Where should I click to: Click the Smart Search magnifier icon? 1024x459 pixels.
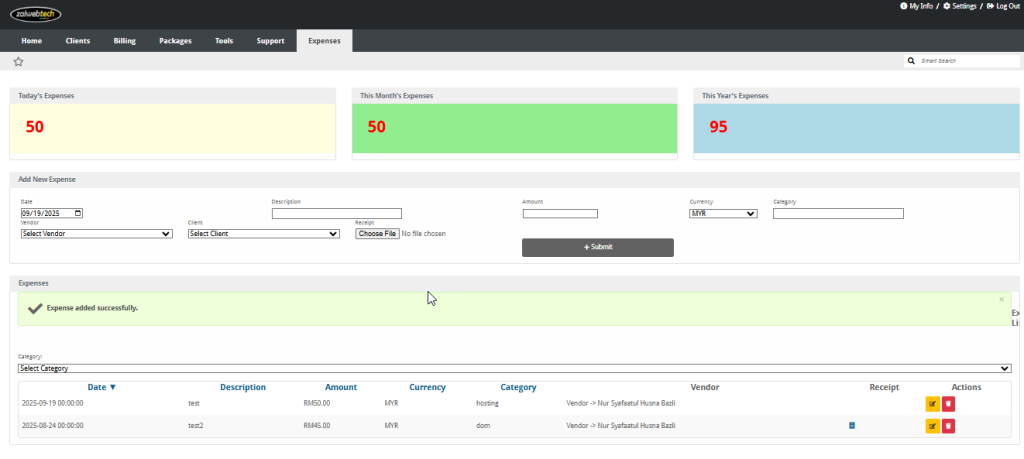click(911, 61)
